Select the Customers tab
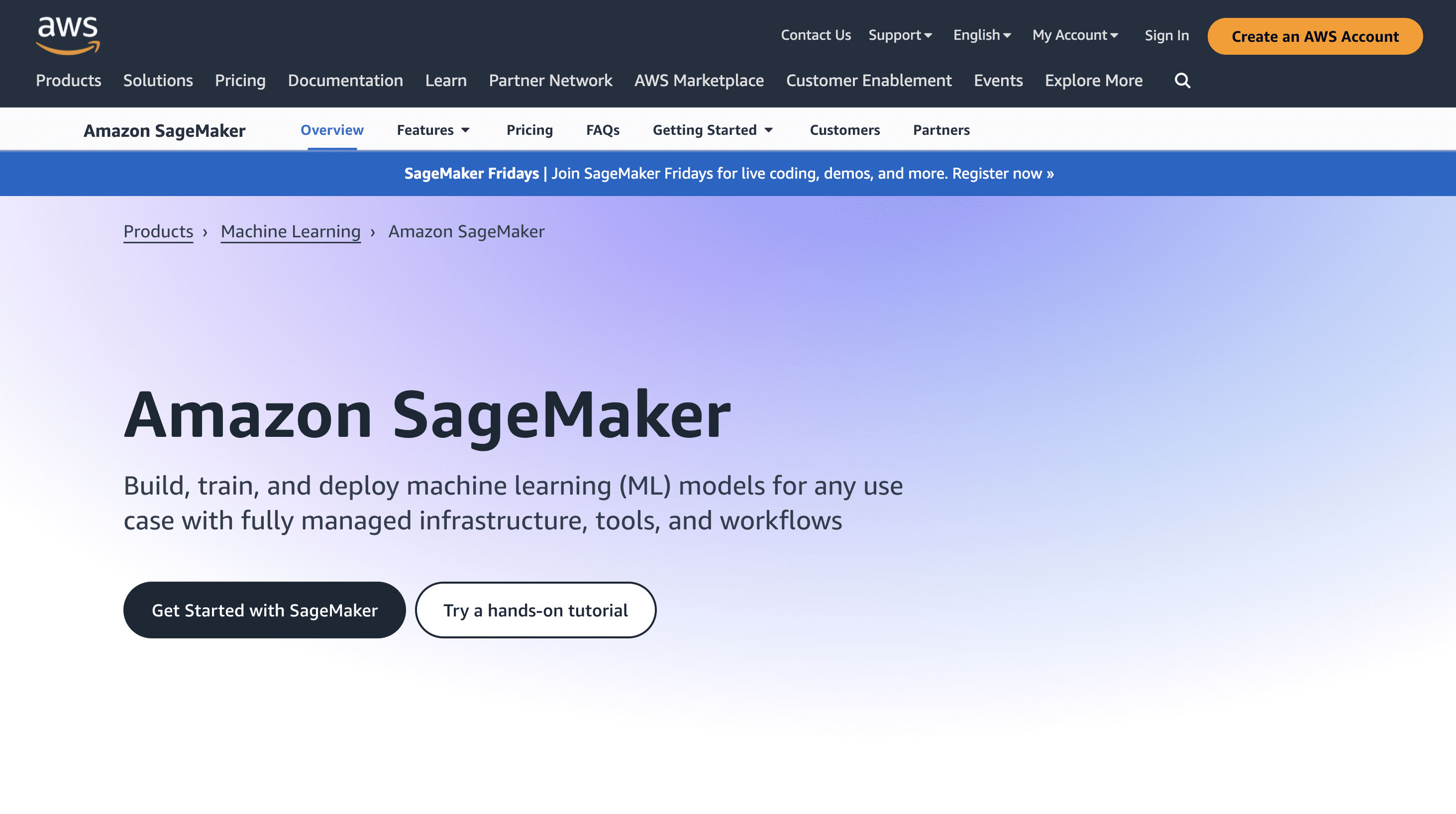Viewport: 1456px width, 814px height. click(x=844, y=130)
